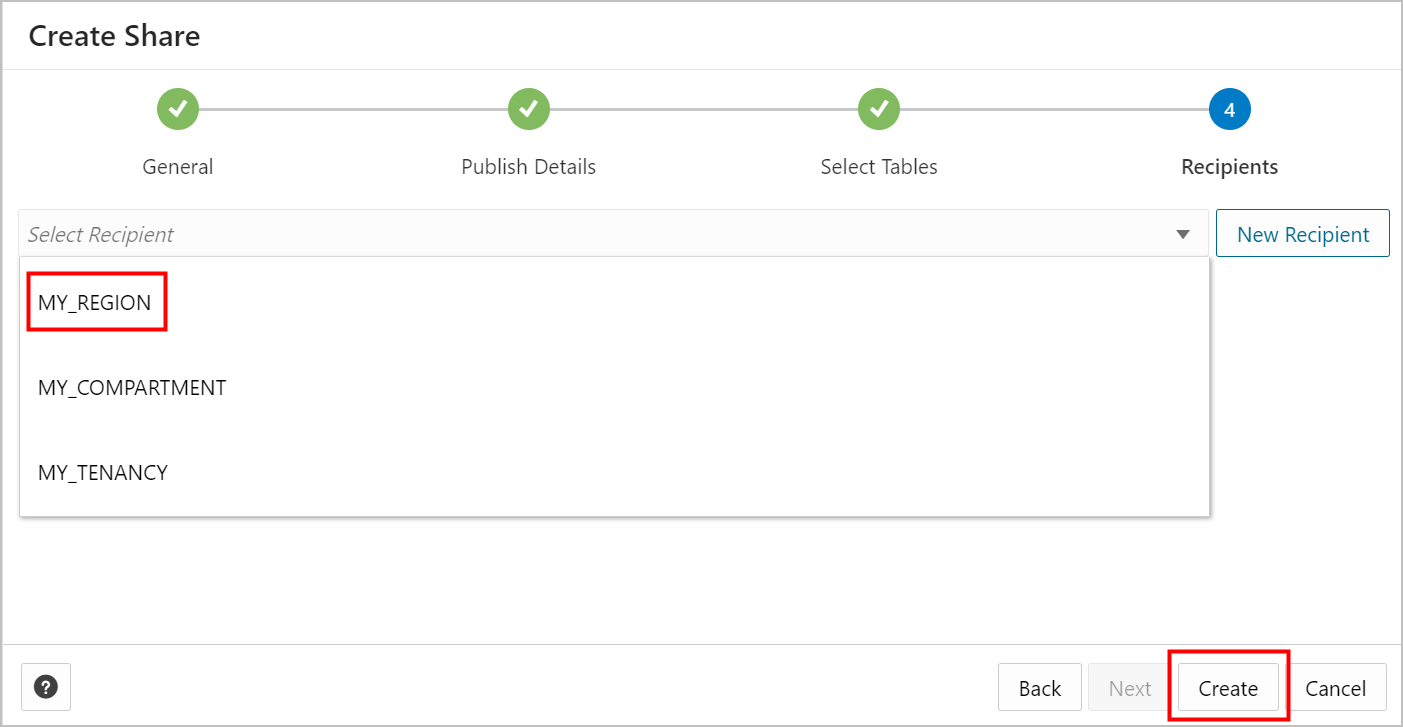
Task: Pick MY_TENANCY from the recipient options
Action: click(103, 472)
